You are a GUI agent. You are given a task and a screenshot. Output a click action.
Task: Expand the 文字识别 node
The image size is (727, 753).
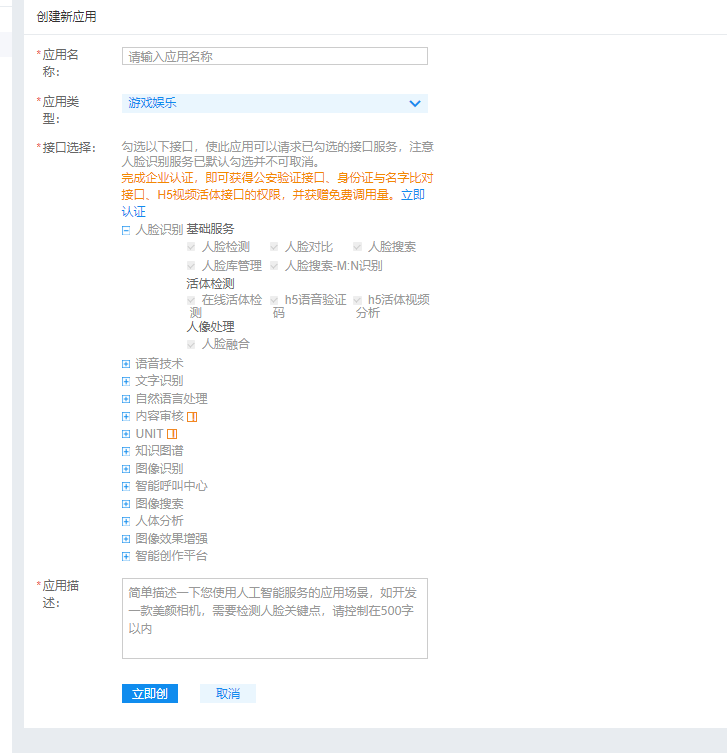tap(126, 381)
